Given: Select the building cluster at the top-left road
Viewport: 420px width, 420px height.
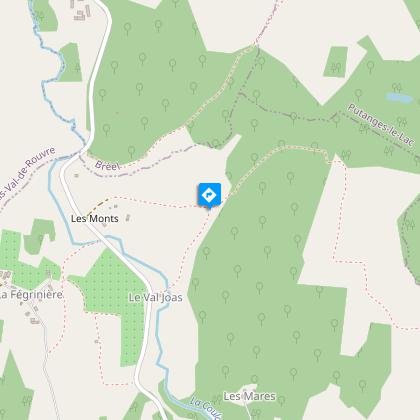Looking at the screenshot, I should pos(81,11).
